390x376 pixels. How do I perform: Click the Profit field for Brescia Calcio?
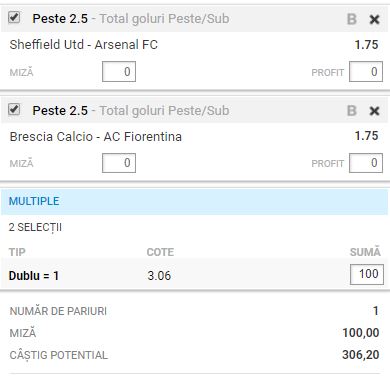click(x=366, y=163)
